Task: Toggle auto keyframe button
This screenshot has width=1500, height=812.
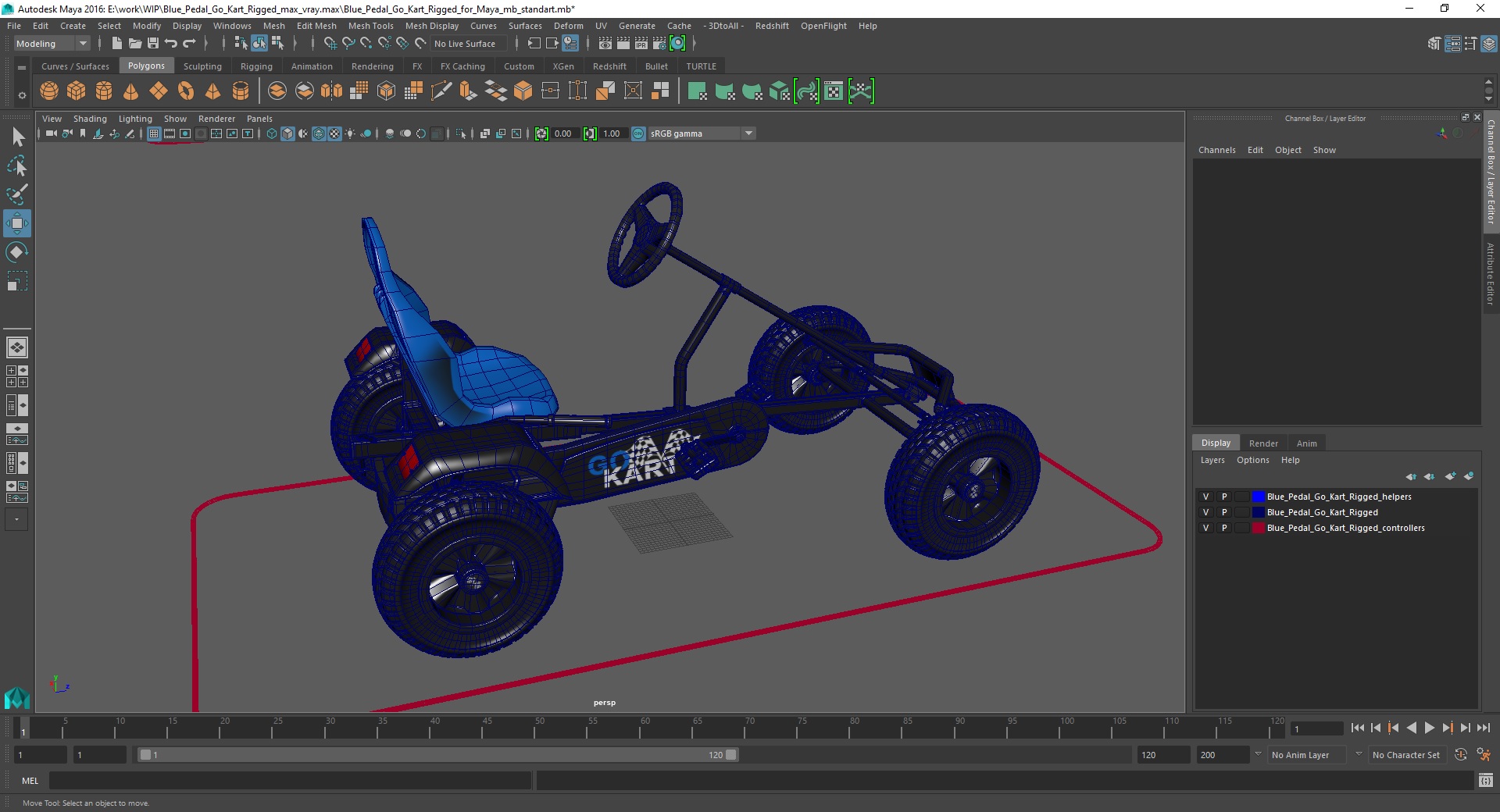Action: [1461, 755]
